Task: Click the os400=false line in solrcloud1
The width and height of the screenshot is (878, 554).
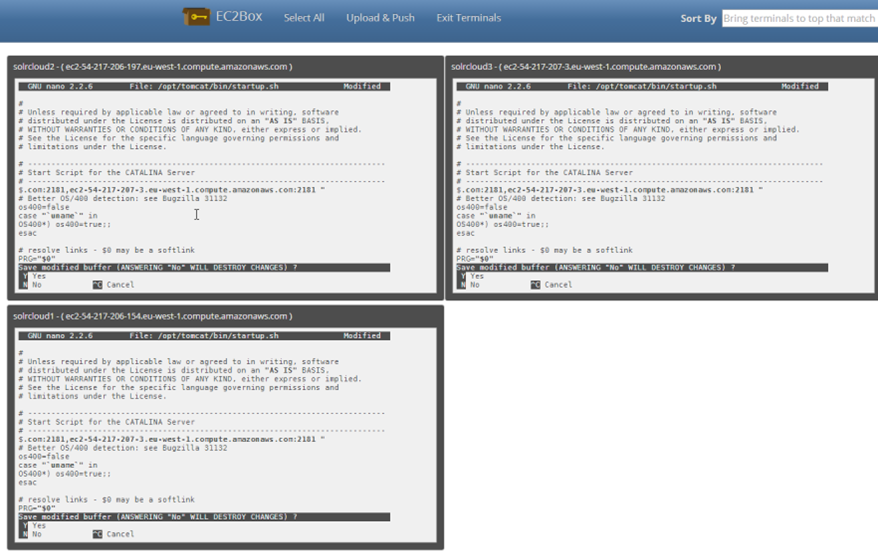Action: pos(44,457)
